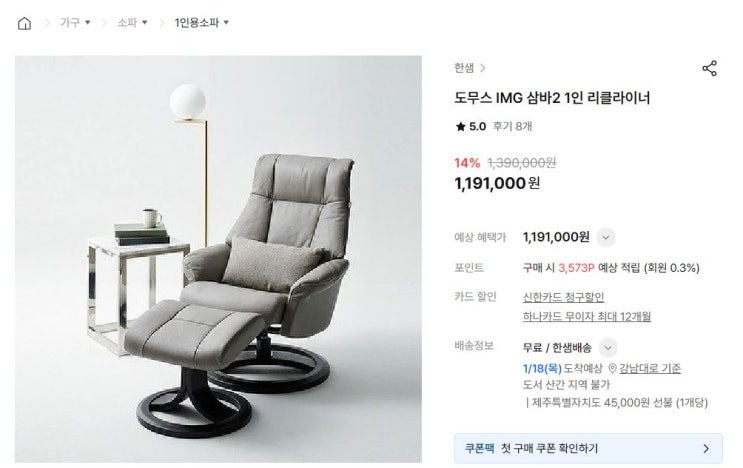Change delivery address 강남대로 기준
Image resolution: width=743 pixels, height=468 pixels.
point(650,369)
